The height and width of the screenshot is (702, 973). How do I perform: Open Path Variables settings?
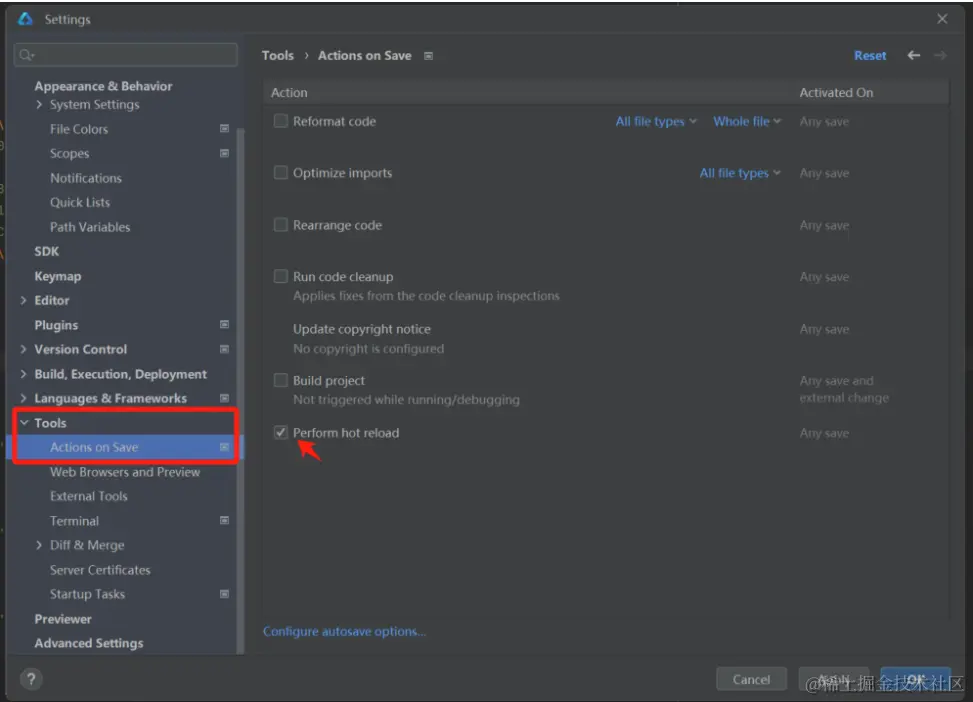(90, 227)
